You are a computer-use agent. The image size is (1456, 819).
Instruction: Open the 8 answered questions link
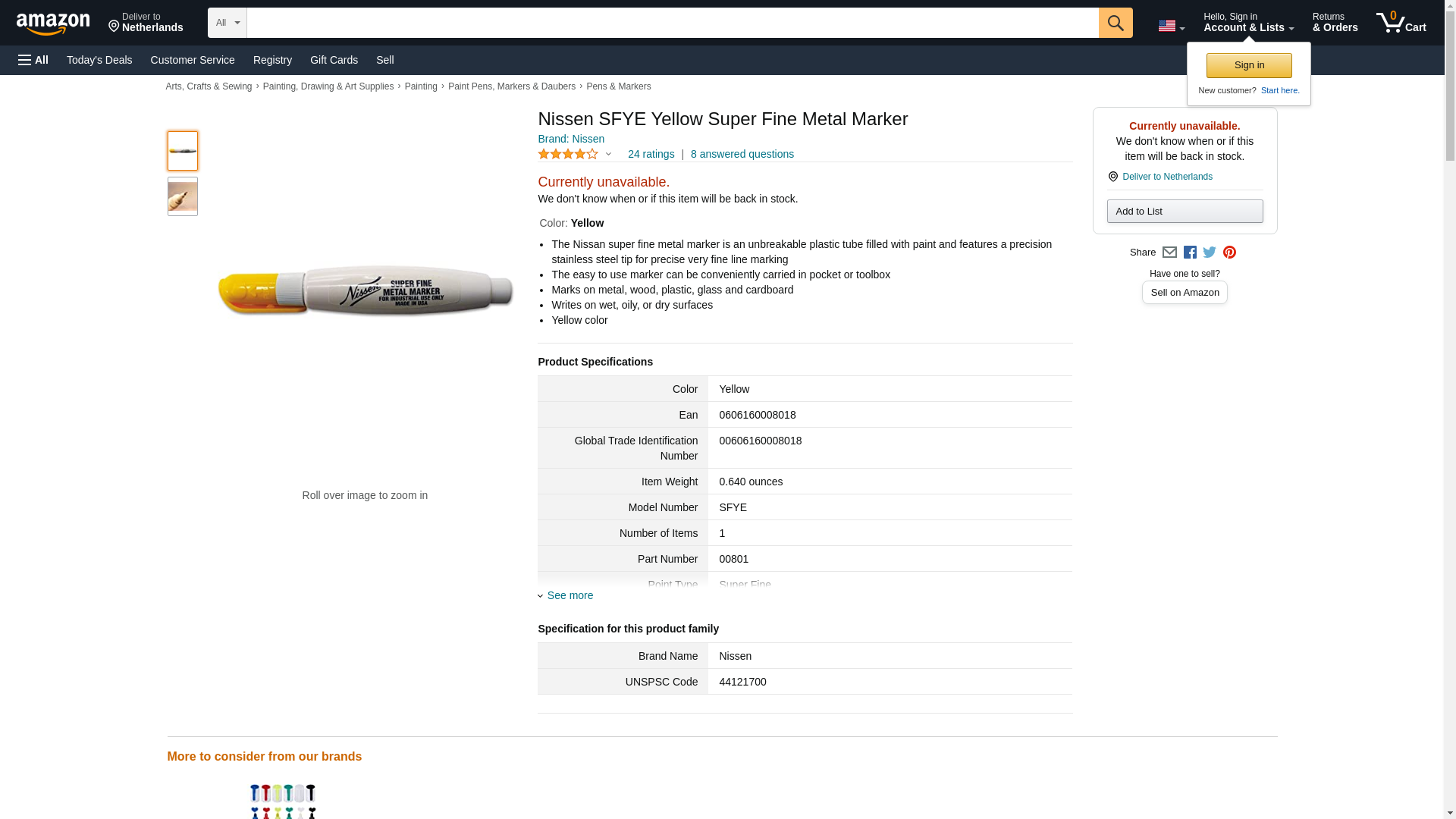pos(742,154)
